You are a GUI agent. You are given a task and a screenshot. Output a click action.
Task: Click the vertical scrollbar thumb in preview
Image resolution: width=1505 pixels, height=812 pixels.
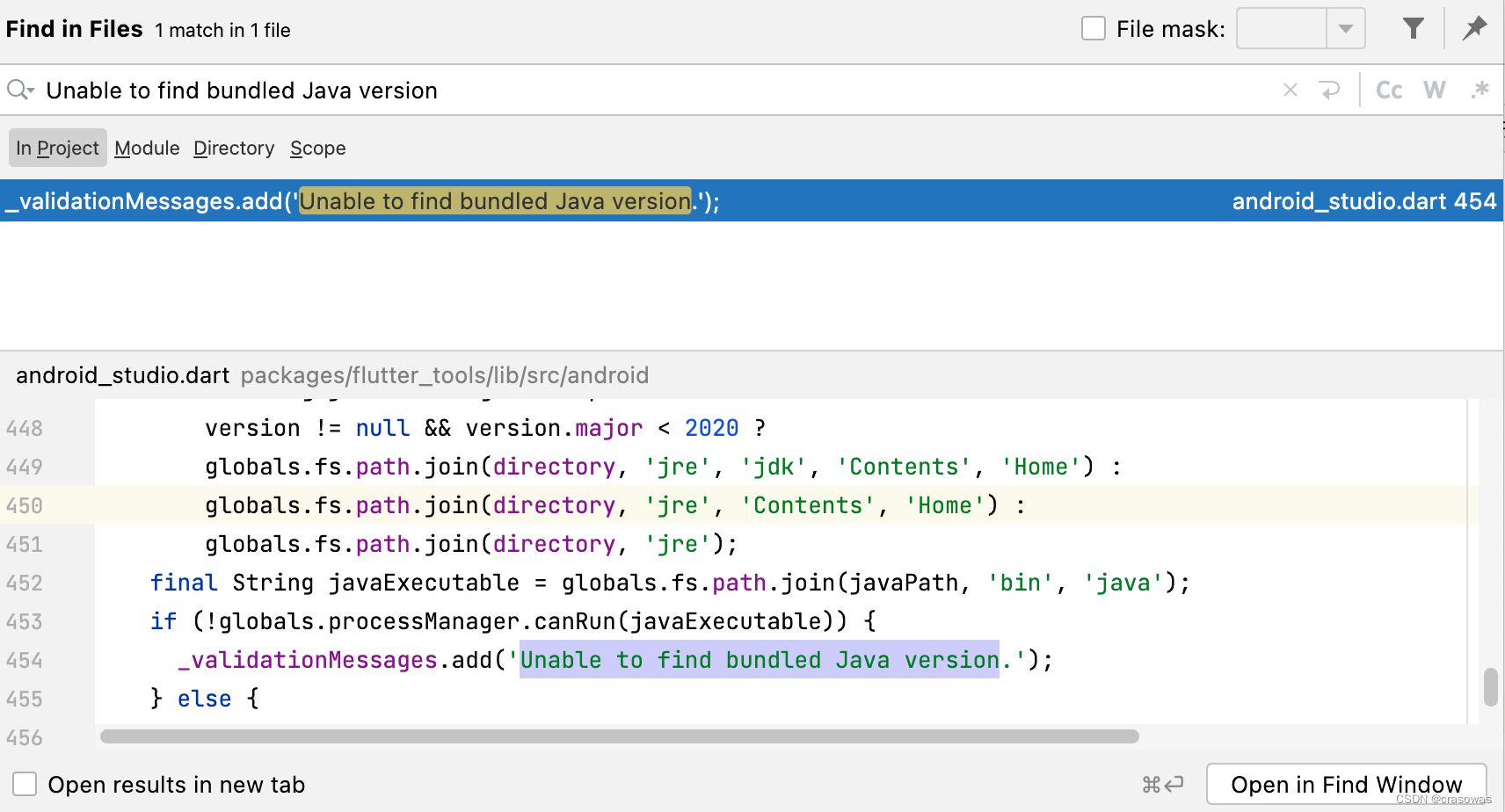point(1490,687)
